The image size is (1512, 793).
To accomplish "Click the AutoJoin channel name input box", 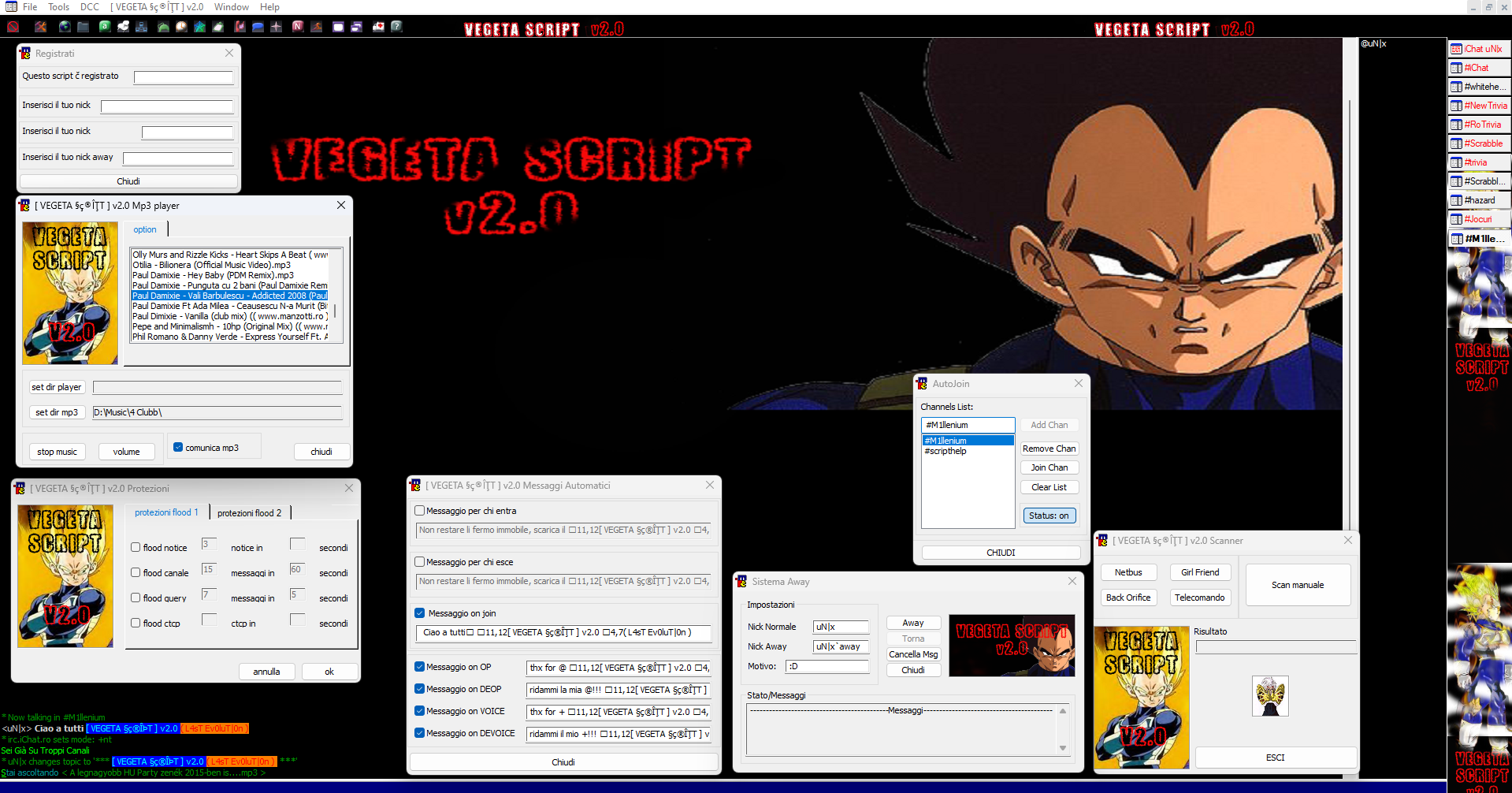I will [x=968, y=425].
